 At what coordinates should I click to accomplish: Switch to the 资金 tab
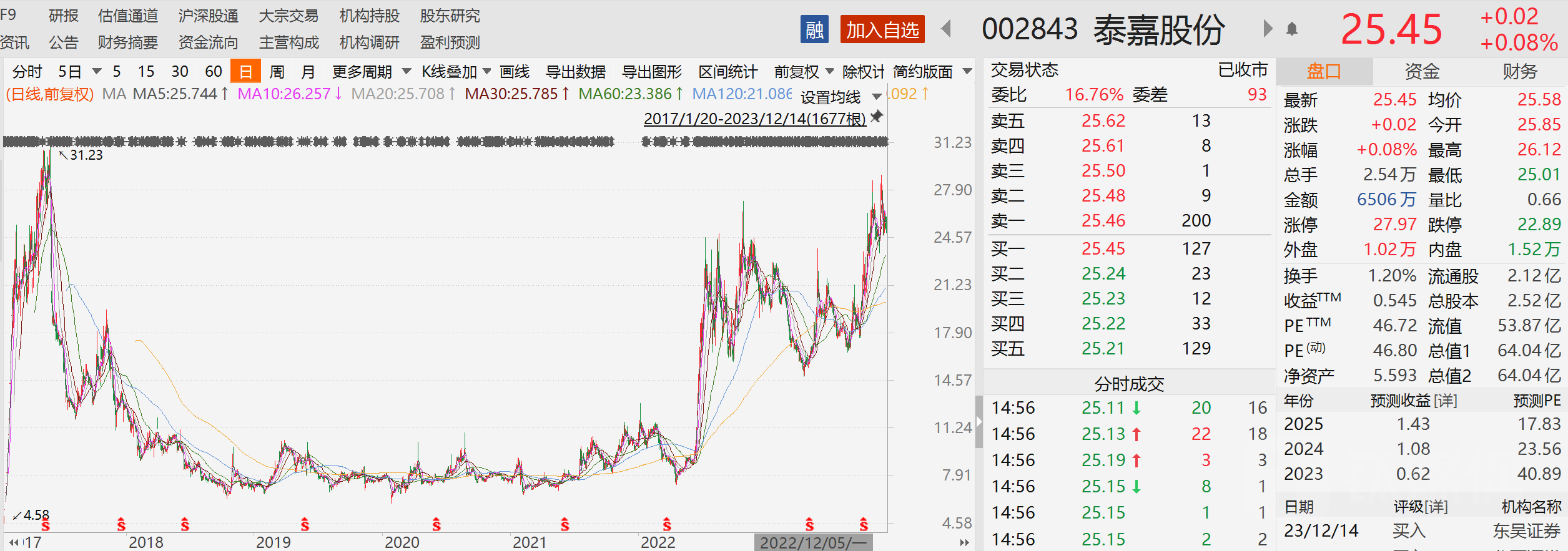click(1421, 72)
